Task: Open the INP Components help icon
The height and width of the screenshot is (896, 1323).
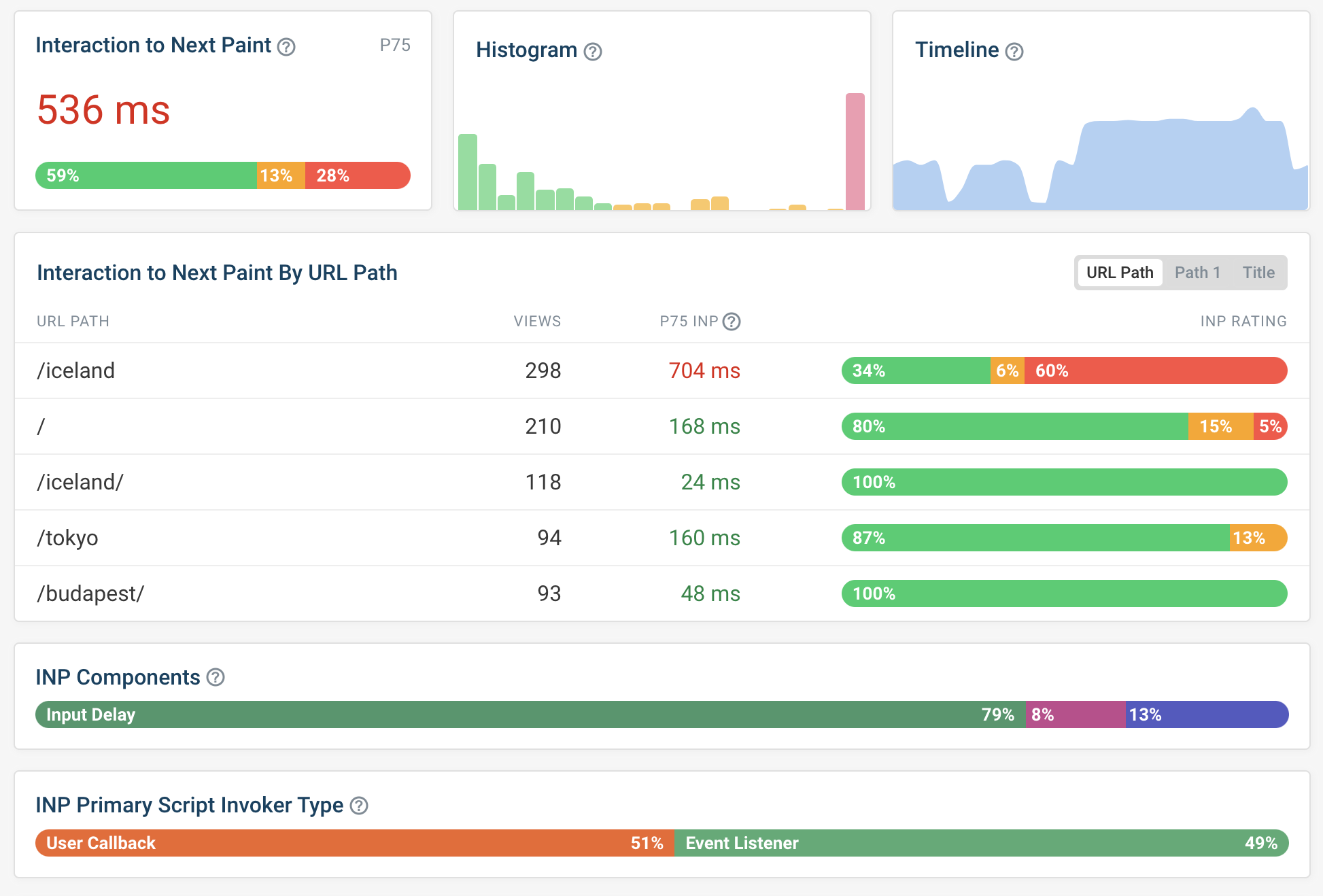Action: coord(216,677)
